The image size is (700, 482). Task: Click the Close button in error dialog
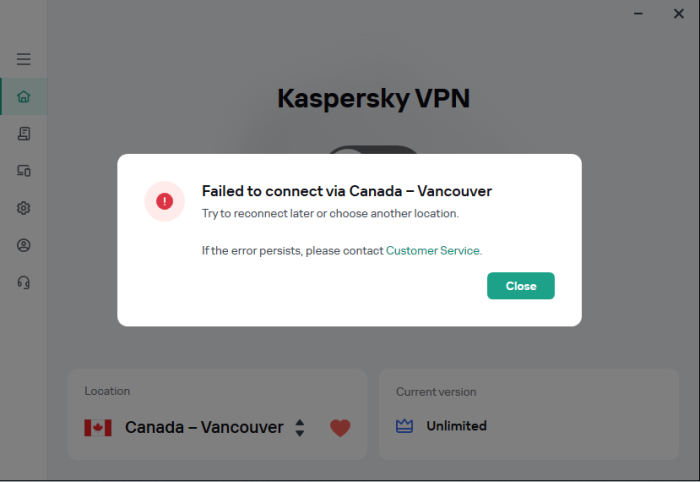point(520,286)
